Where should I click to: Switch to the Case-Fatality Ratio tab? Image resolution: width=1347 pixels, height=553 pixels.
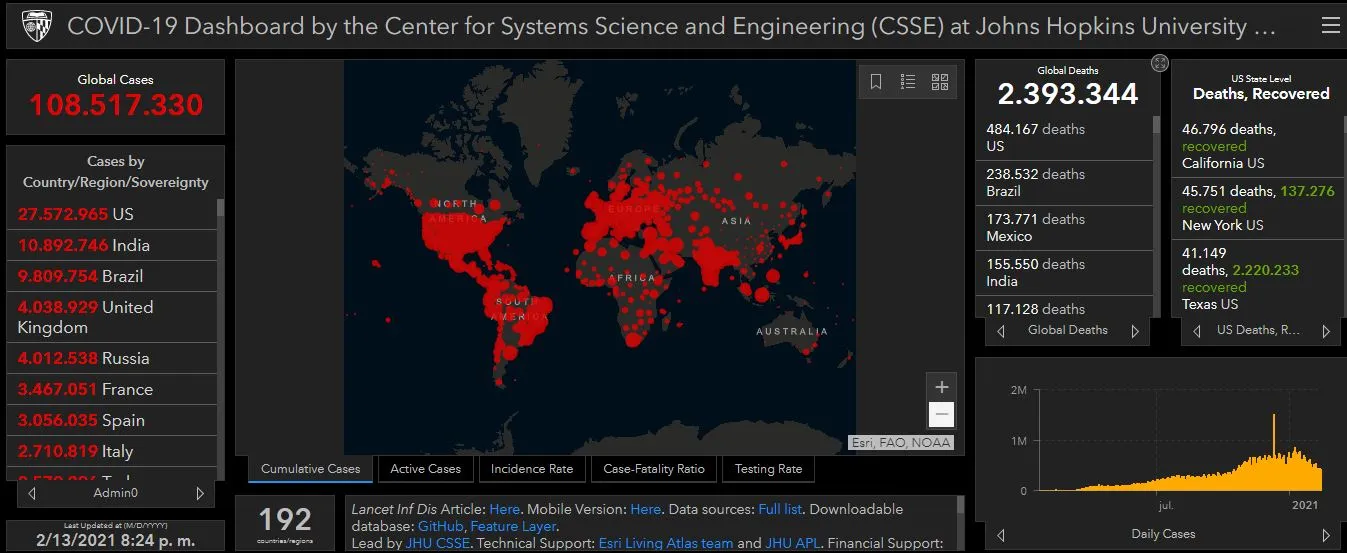[x=654, y=469]
